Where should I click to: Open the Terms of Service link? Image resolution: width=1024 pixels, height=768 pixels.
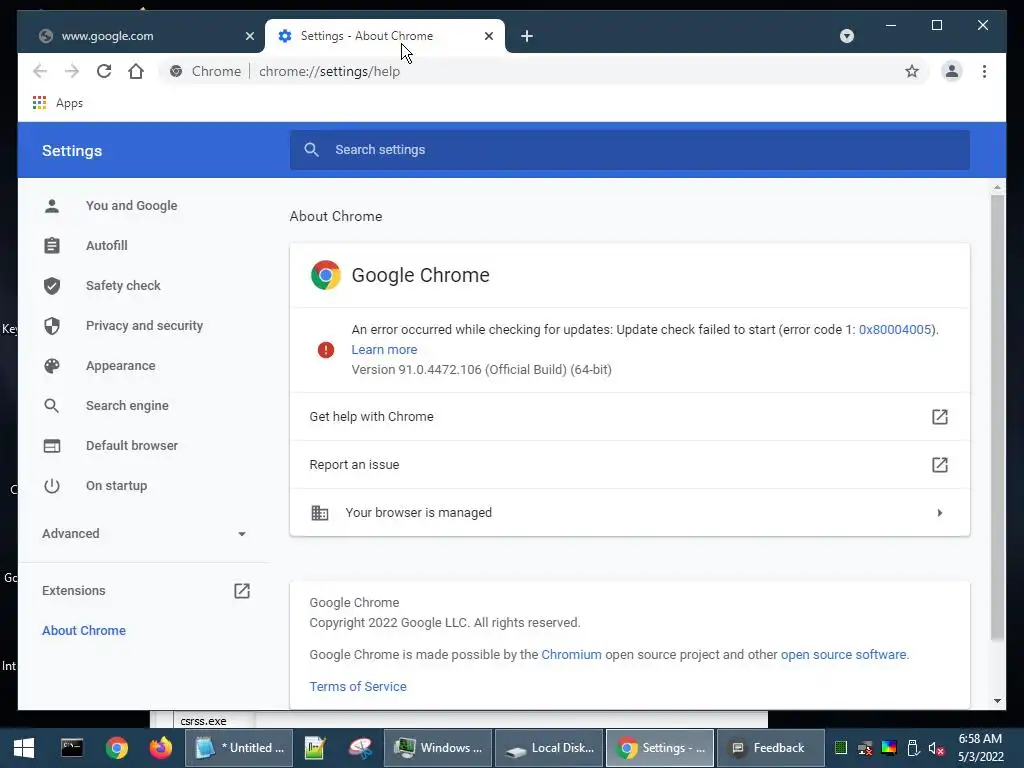pos(358,686)
